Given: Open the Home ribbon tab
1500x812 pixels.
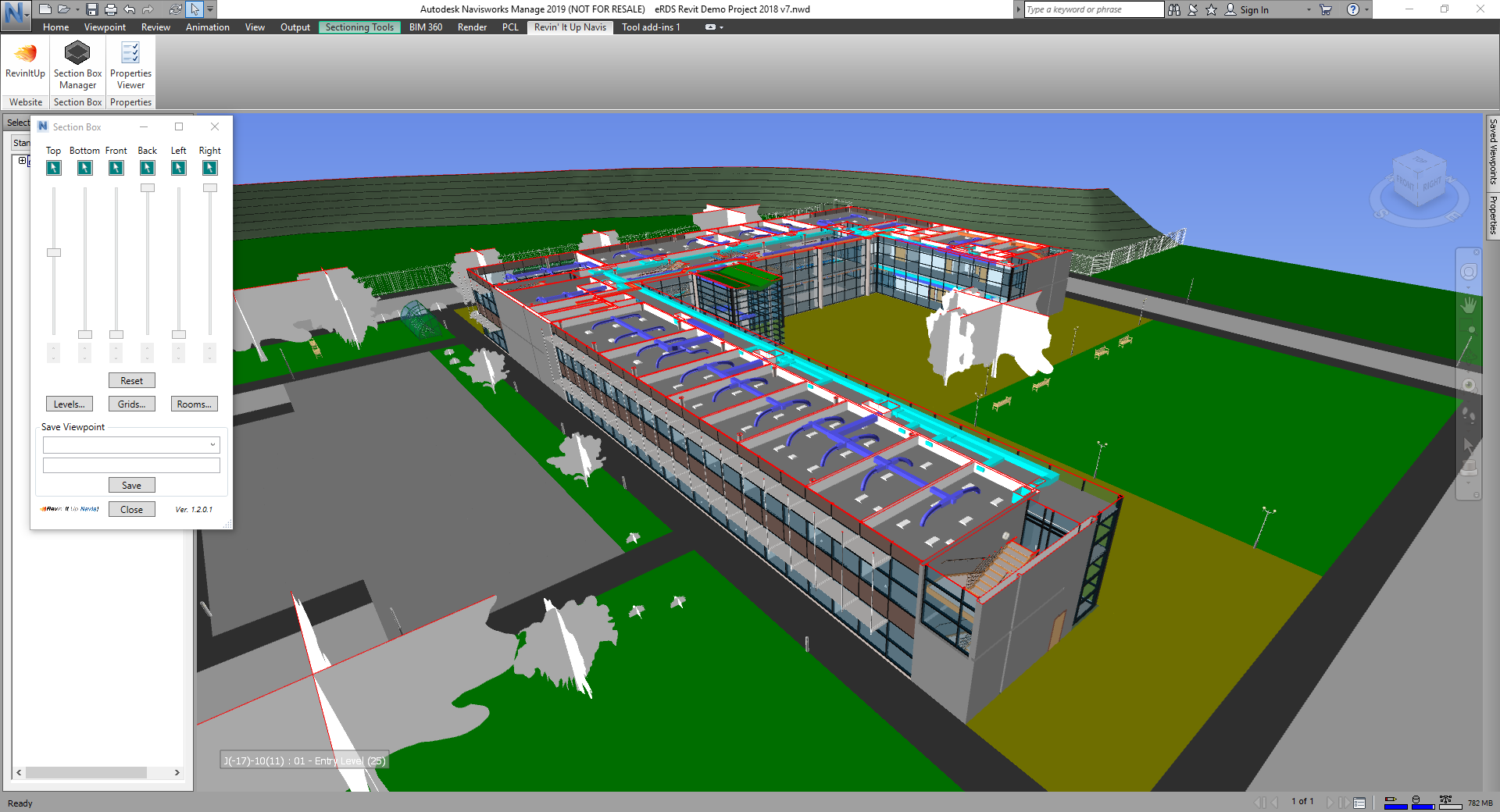Looking at the screenshot, I should pyautogui.click(x=55, y=27).
